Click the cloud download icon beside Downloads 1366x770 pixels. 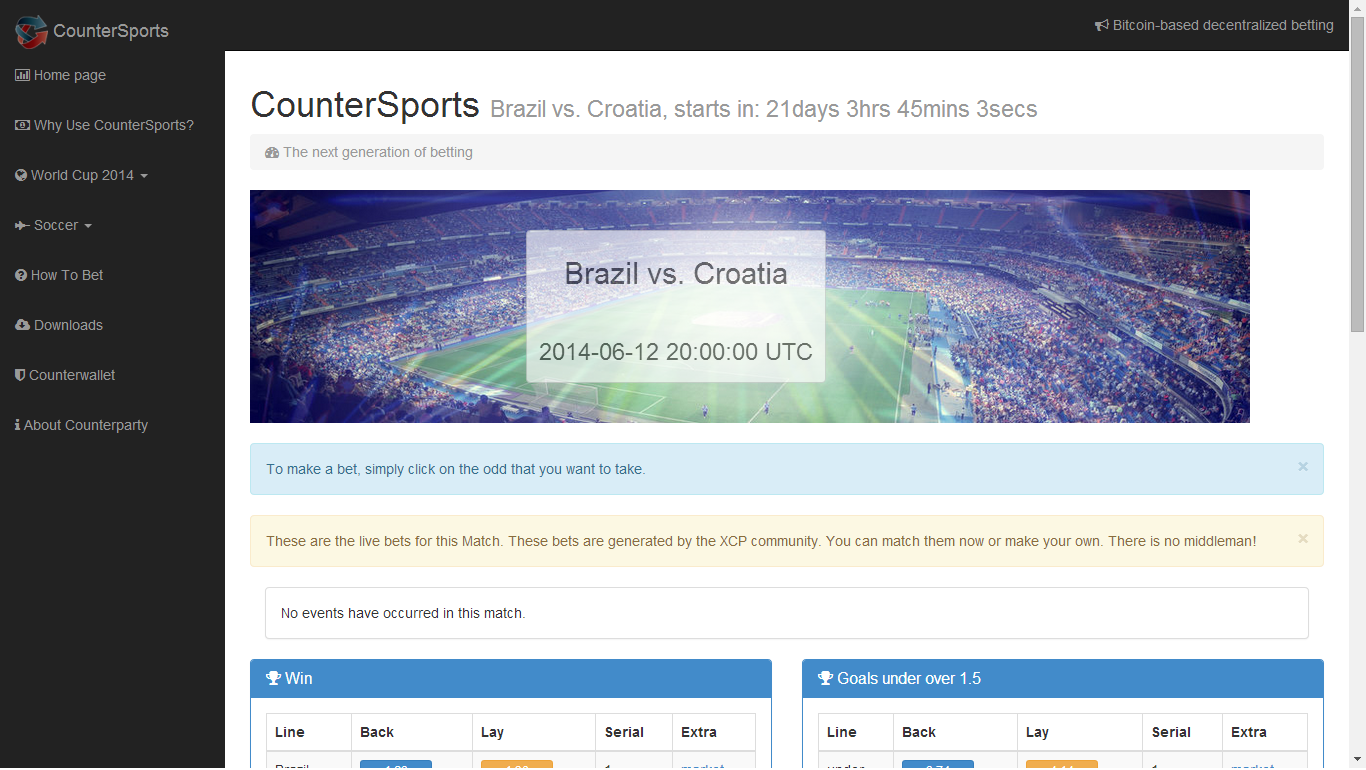tap(22, 325)
